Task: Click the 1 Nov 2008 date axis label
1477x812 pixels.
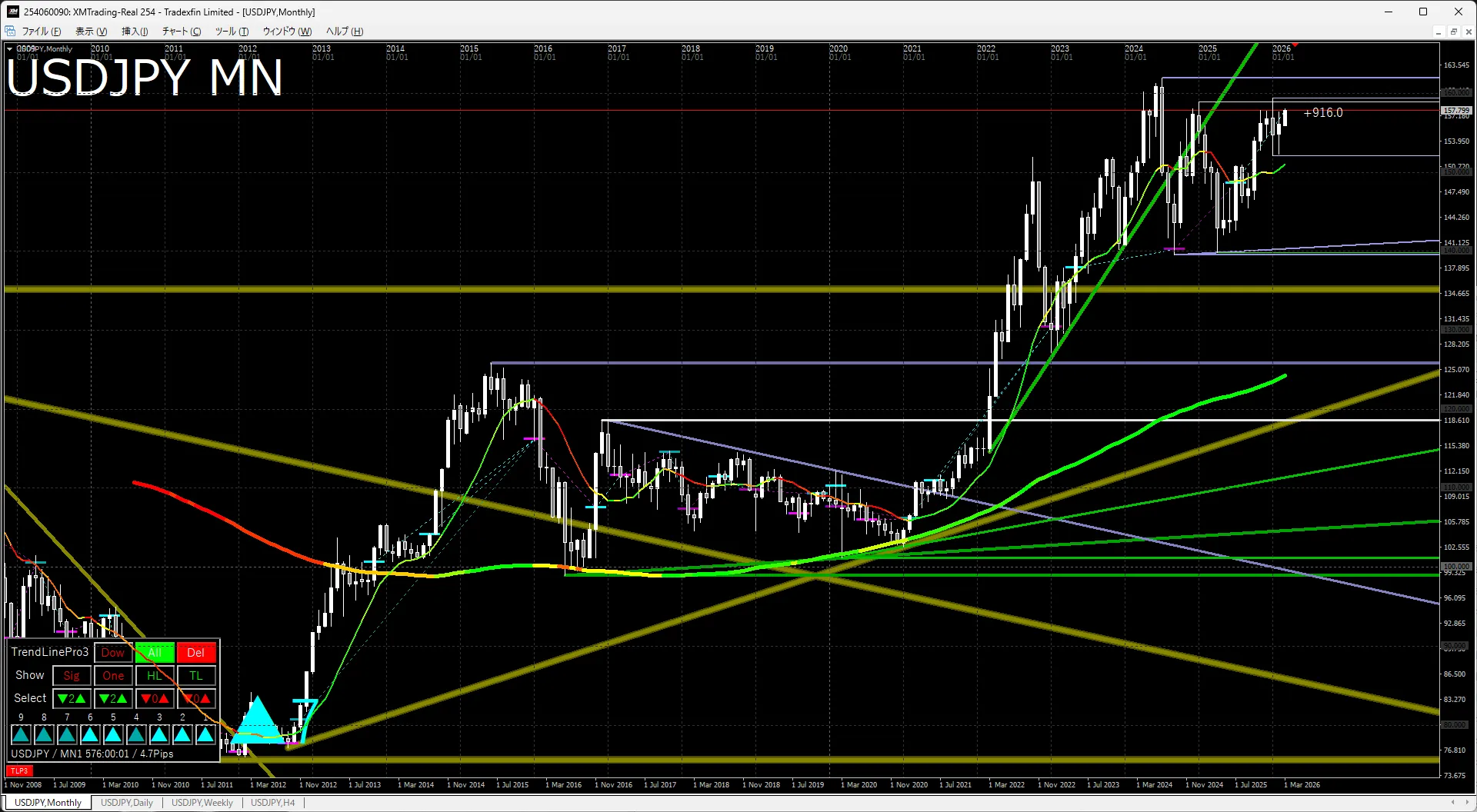Action: tap(23, 785)
